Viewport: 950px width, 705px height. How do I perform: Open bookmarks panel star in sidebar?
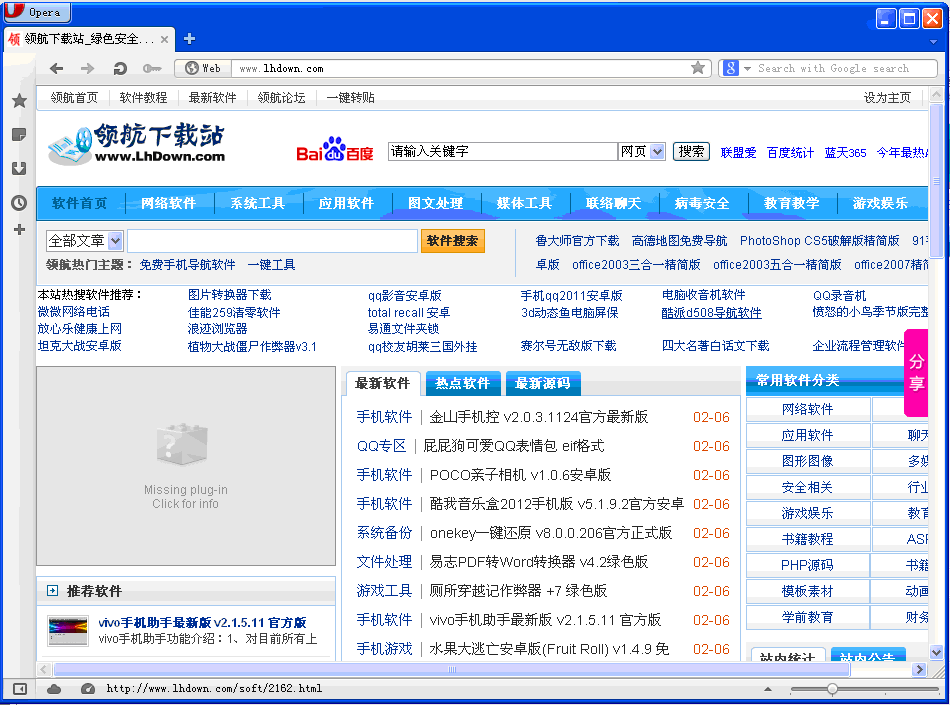(19, 101)
